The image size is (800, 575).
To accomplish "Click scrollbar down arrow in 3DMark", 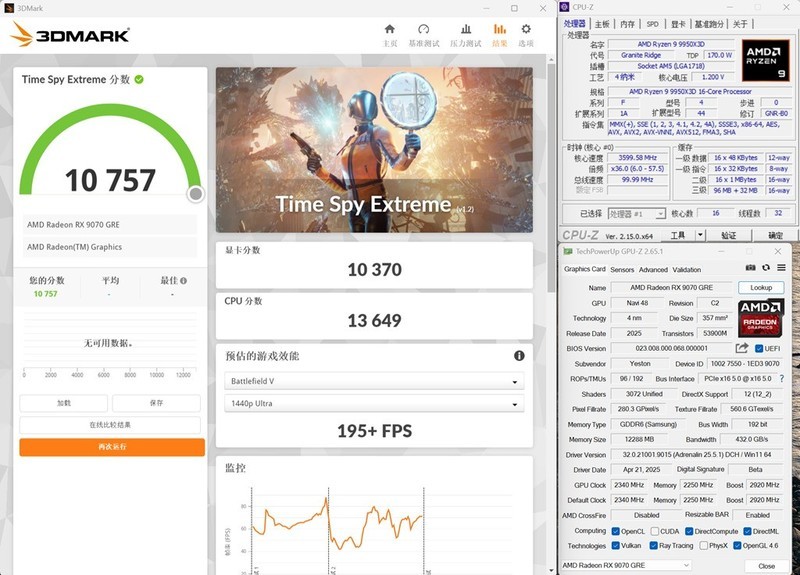I will click(x=551, y=570).
